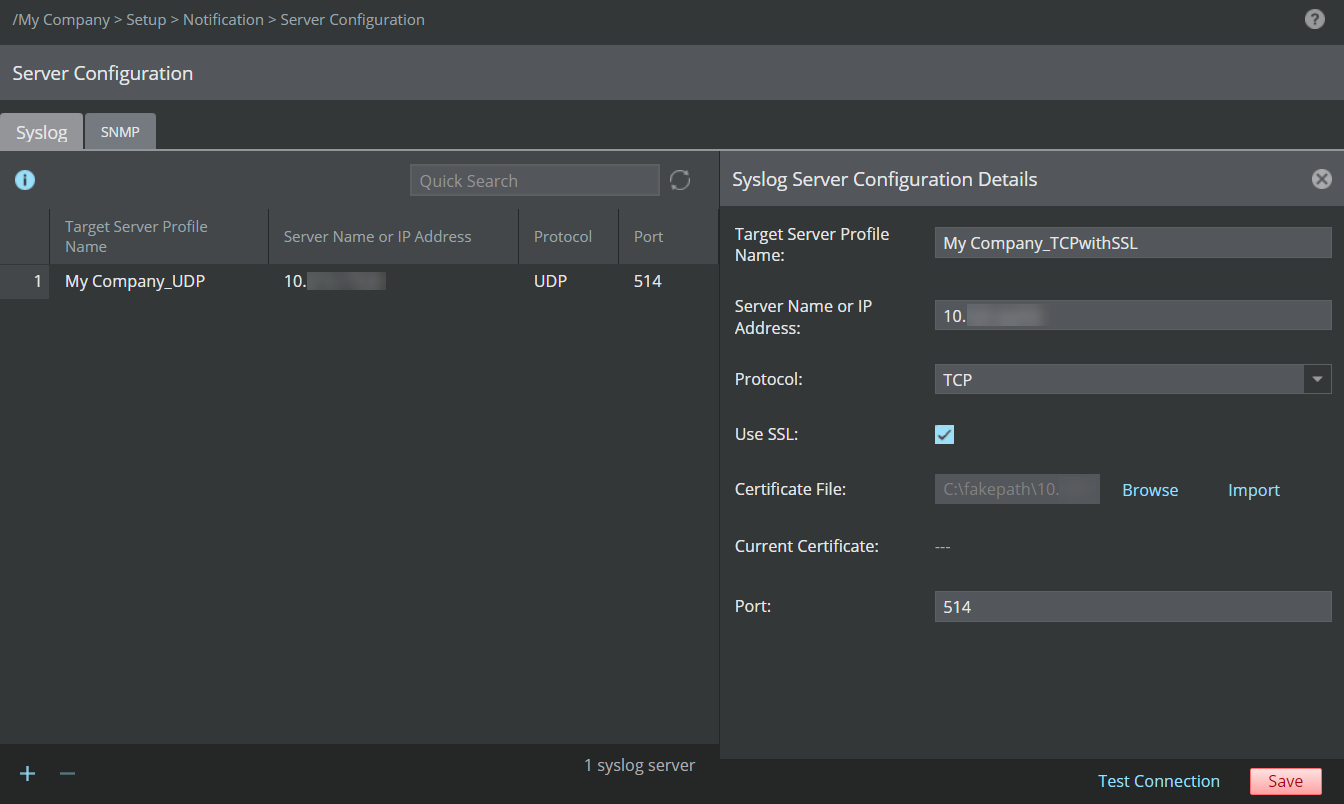The height and width of the screenshot is (804, 1344).
Task: Click Test Connection link
Action: [1159, 781]
